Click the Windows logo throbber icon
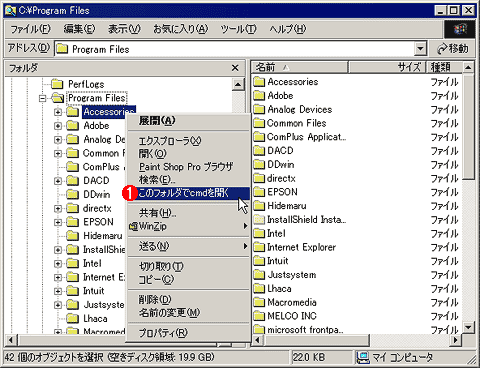The height and width of the screenshot is (368, 480). tap(460, 29)
